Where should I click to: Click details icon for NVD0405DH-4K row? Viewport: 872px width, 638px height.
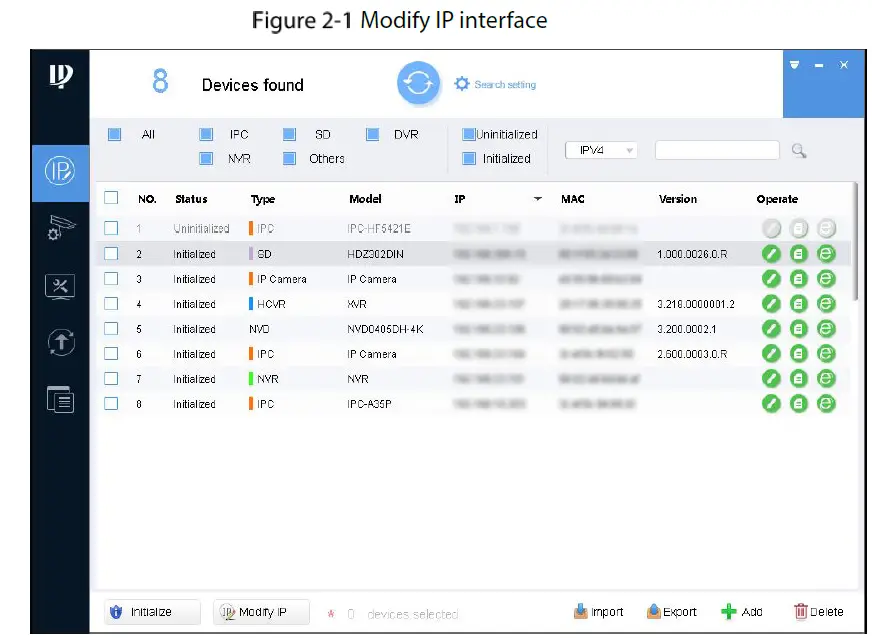coord(799,329)
